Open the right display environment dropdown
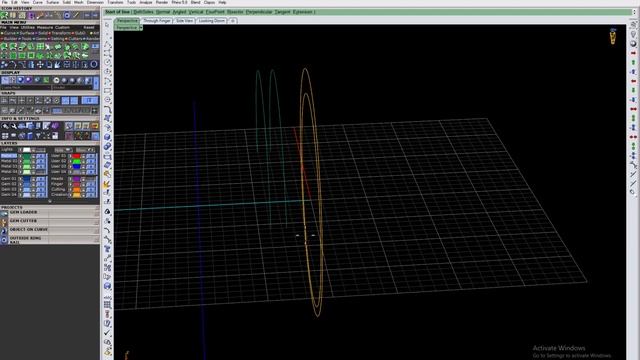Screen dimensions: 640x360 click(72, 87)
